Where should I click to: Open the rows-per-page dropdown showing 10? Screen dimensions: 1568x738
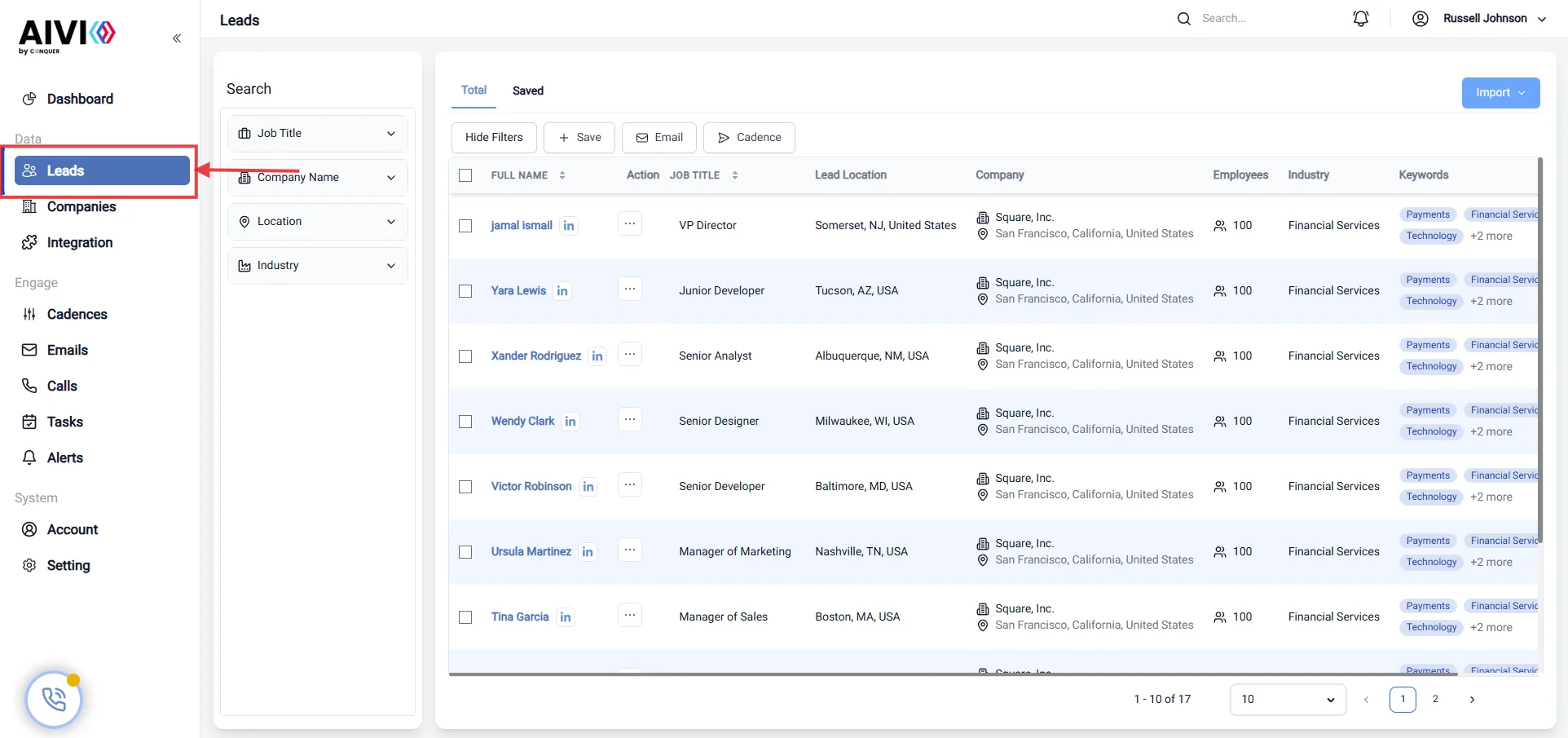coord(1288,700)
